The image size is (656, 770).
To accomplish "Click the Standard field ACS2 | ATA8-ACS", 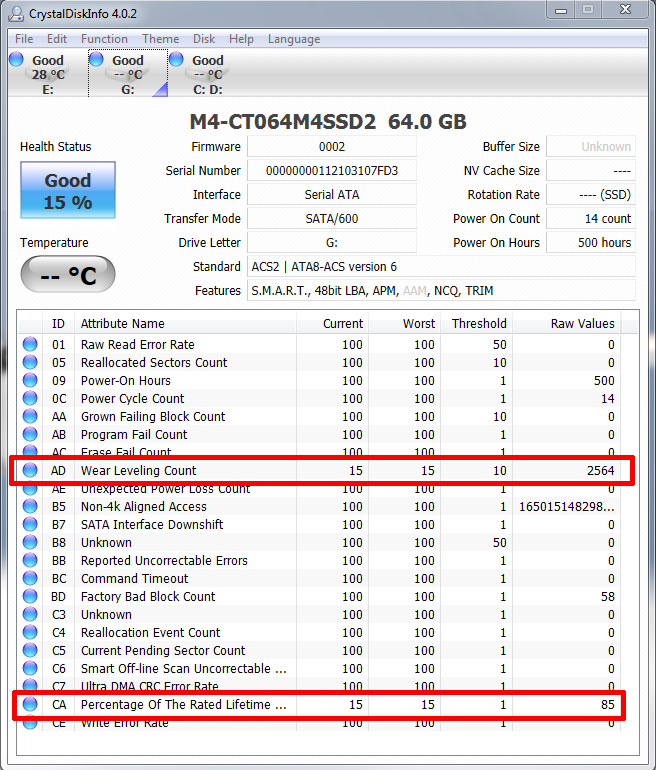I will [x=441, y=267].
